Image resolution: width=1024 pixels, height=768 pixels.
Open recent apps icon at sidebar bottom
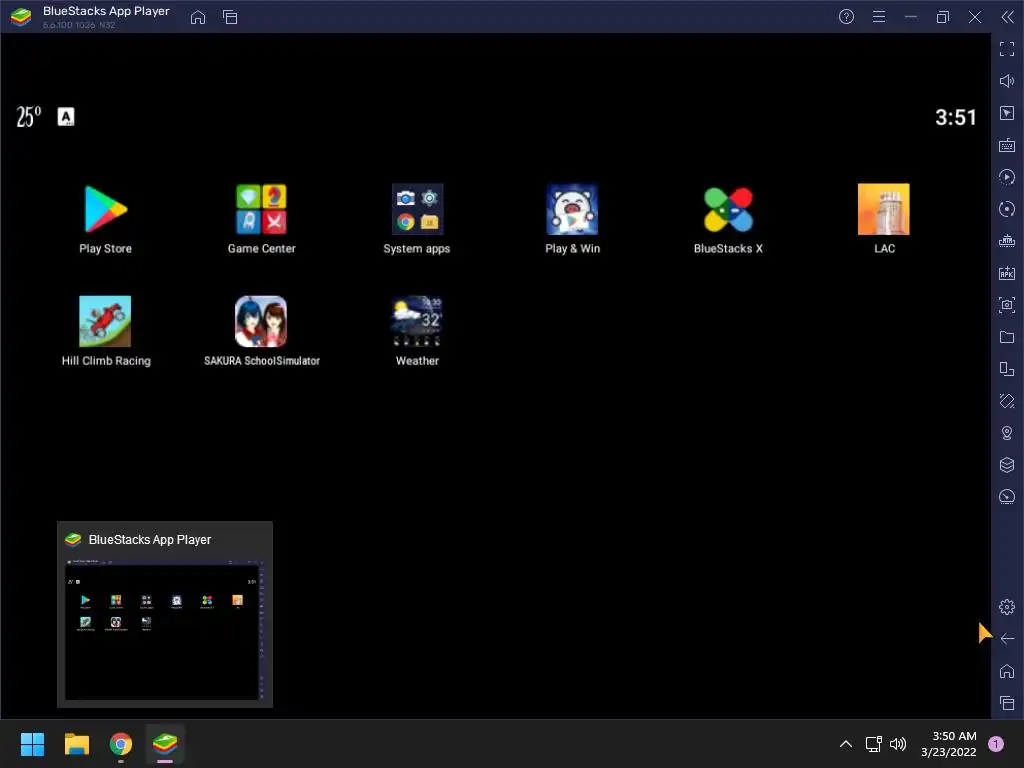coord(1007,703)
